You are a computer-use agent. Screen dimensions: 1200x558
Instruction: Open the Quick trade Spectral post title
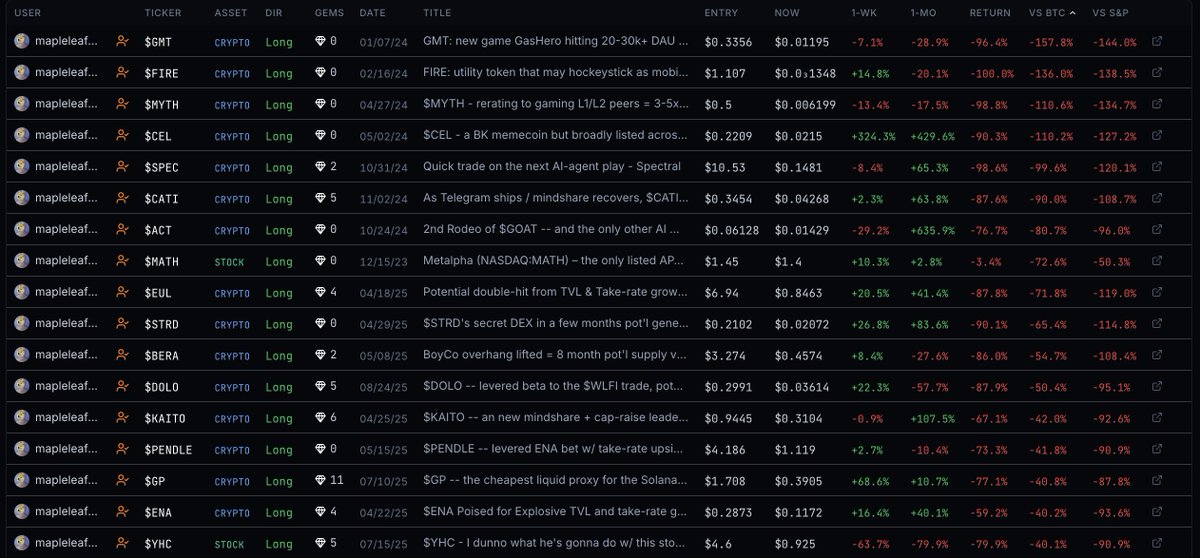(551, 167)
